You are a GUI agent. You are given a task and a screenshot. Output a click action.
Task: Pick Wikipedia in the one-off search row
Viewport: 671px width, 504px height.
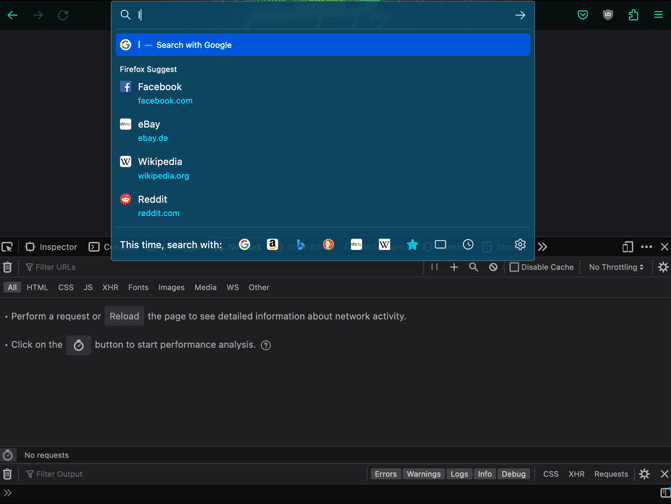[x=384, y=245]
